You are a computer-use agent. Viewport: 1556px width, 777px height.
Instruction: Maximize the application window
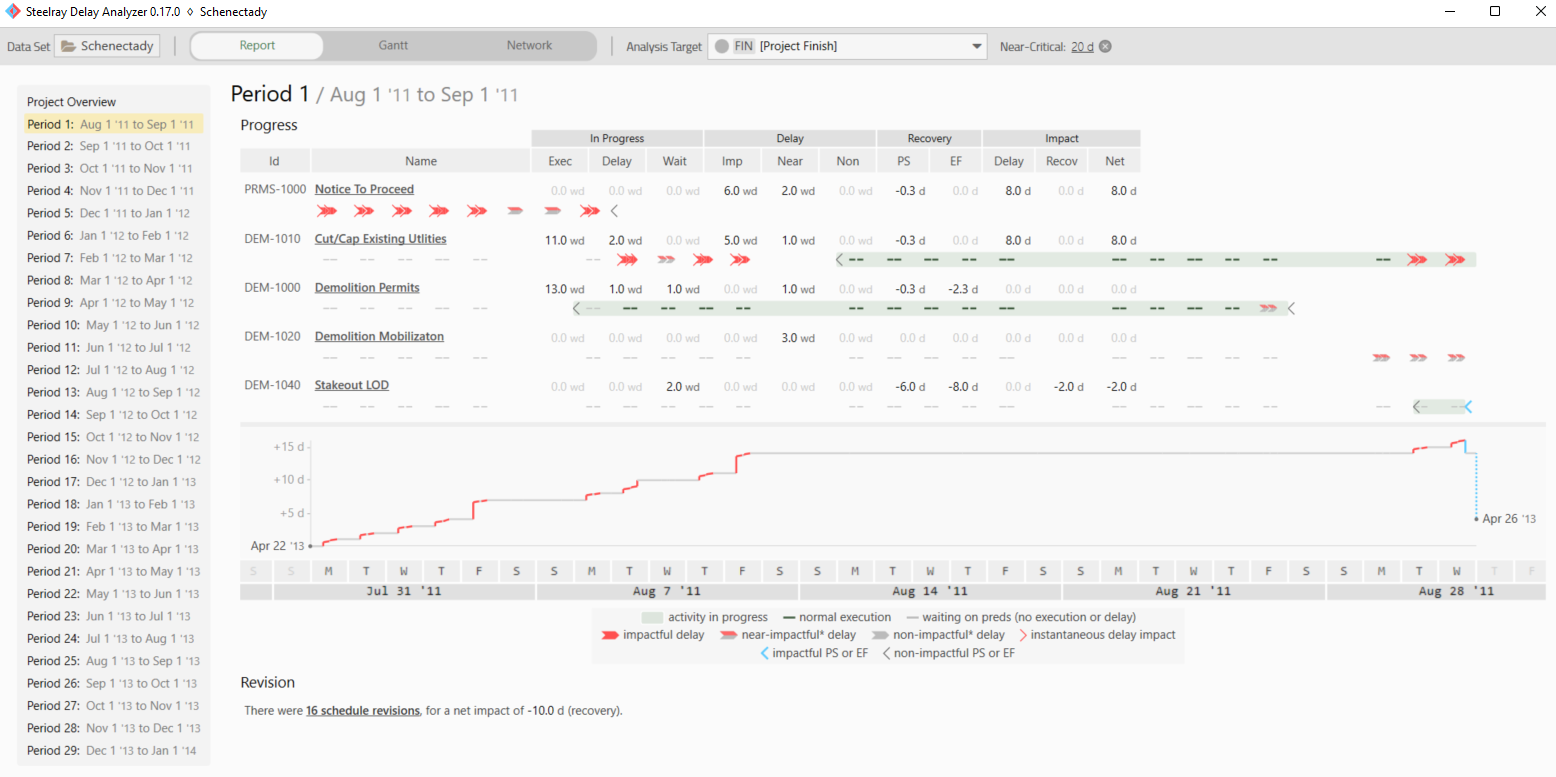pos(1495,12)
